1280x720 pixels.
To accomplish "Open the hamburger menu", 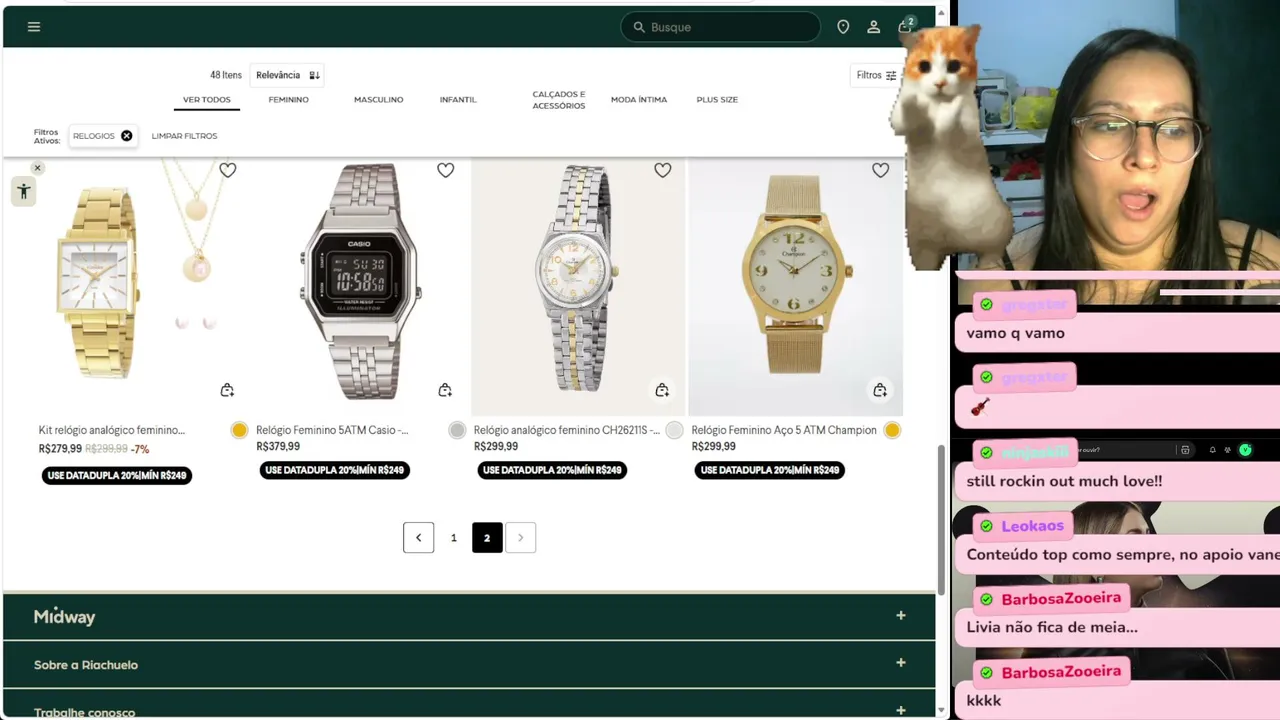I will [x=34, y=27].
